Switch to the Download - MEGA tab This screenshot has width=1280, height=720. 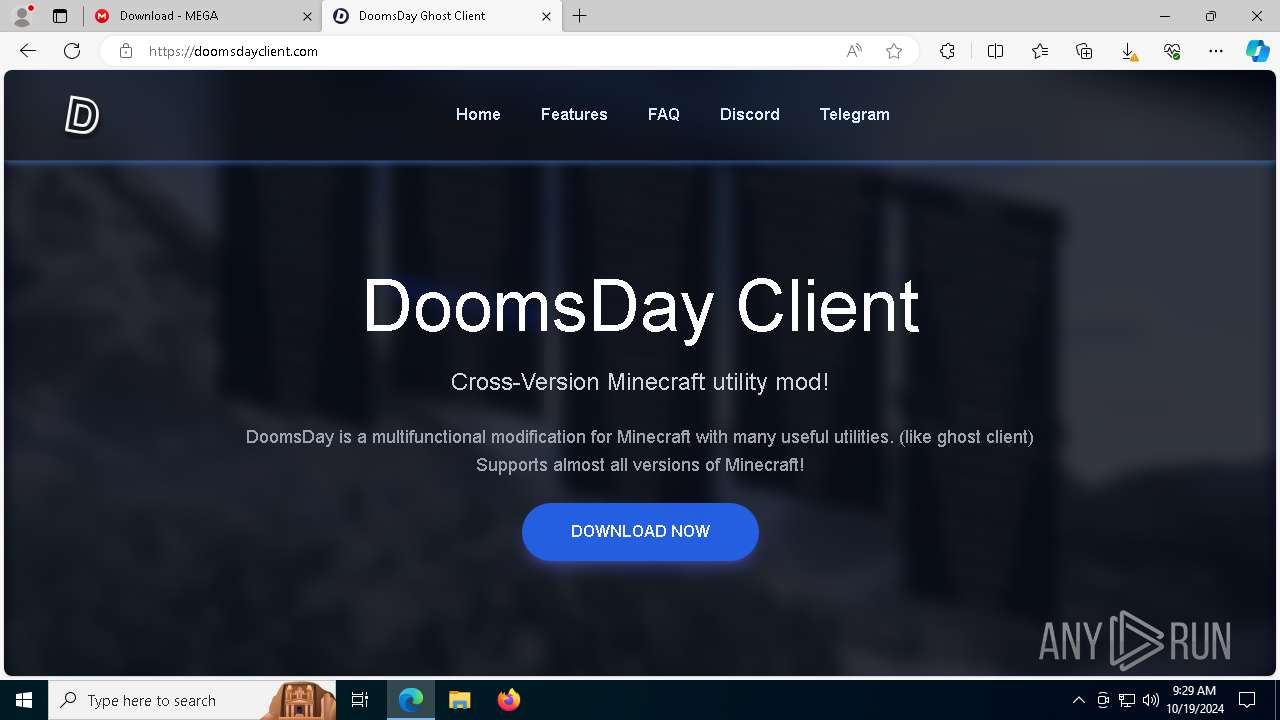[x=203, y=16]
